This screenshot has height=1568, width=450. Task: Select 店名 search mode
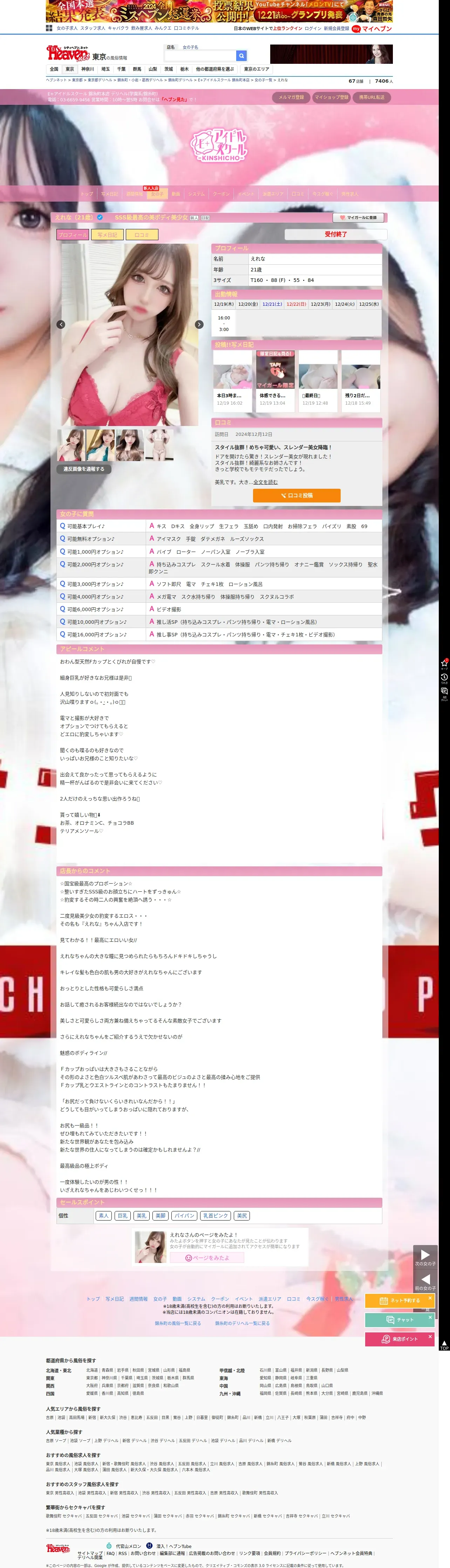(170, 47)
